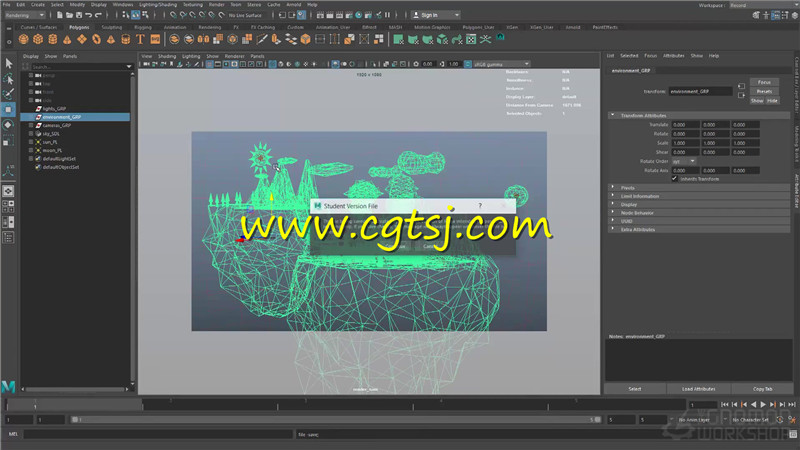The height and width of the screenshot is (450, 800).
Task: Open the Lighting/Shading menu
Action: (x=158, y=5)
